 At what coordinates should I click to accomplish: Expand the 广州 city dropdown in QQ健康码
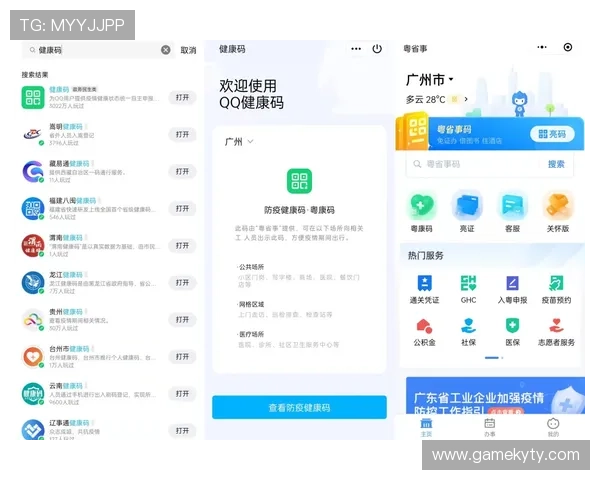239,142
